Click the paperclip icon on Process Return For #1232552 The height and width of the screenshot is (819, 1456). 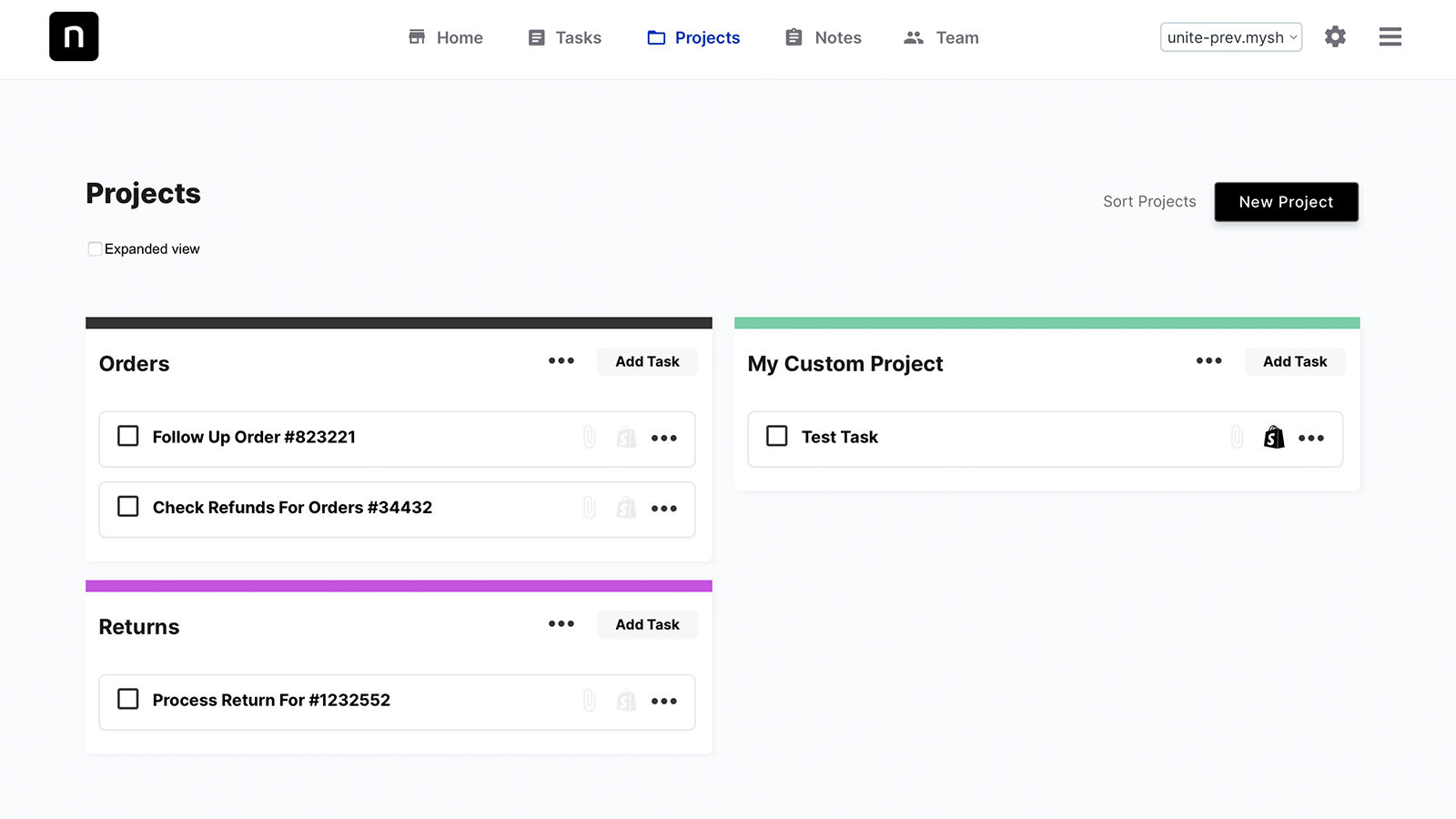tap(589, 701)
